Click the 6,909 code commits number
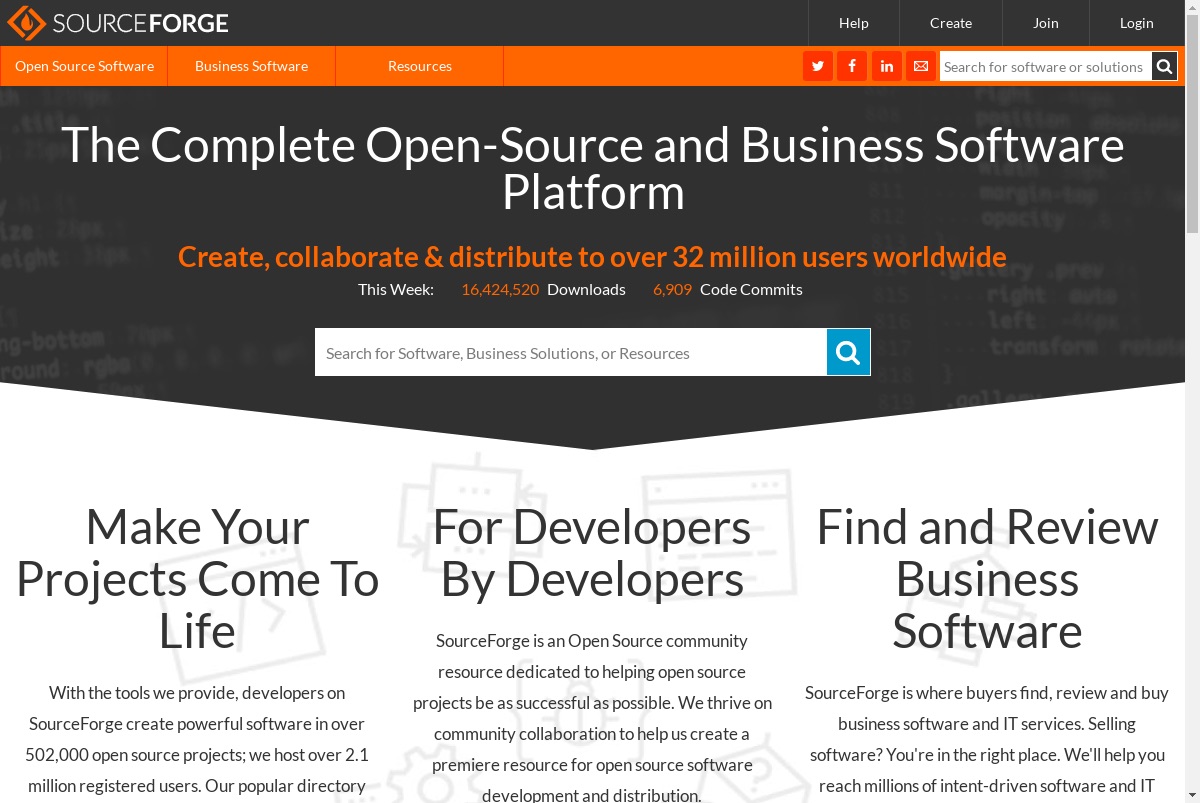The image size is (1200, 803). click(672, 289)
